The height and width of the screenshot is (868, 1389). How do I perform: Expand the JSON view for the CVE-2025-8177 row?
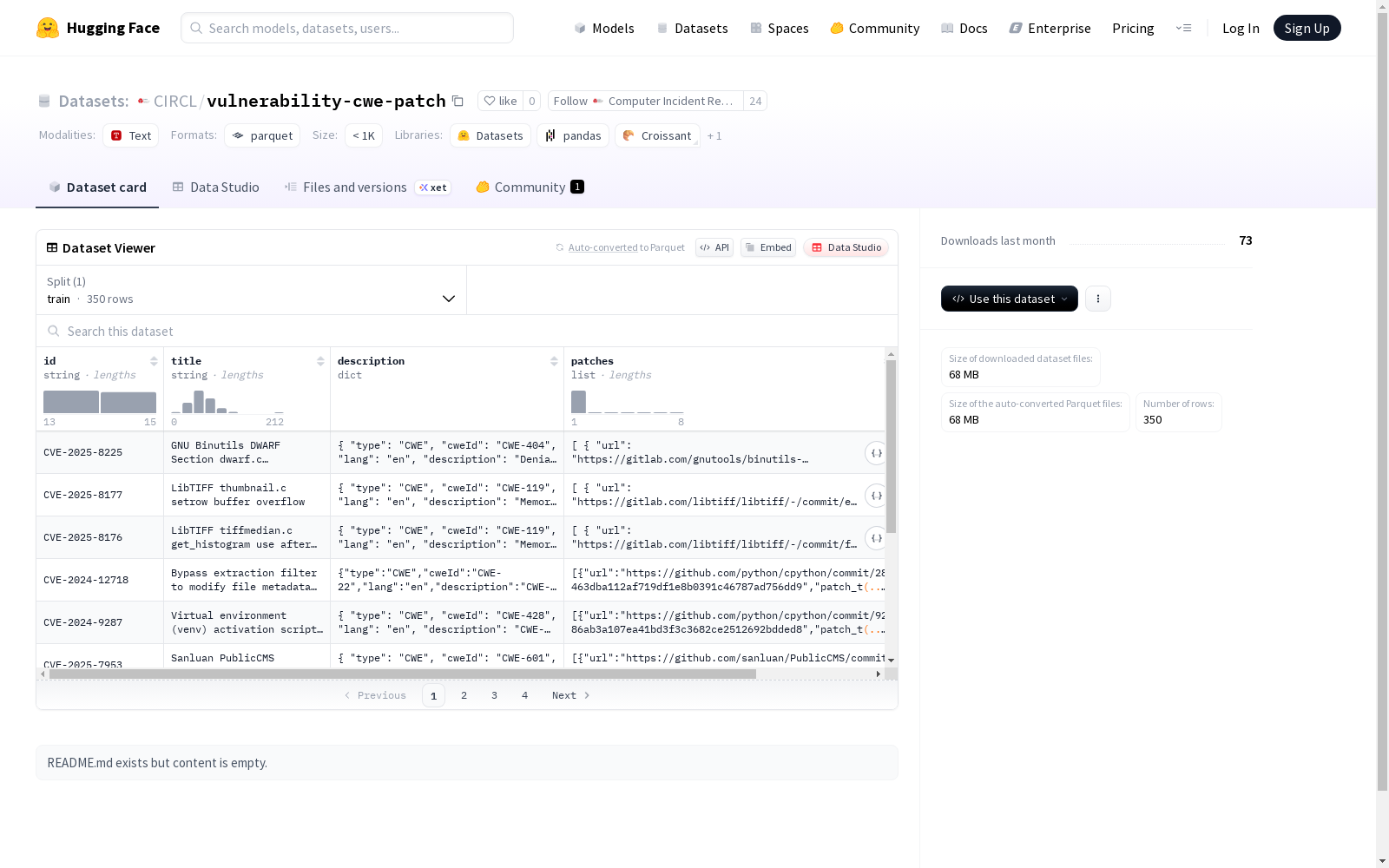[876, 496]
